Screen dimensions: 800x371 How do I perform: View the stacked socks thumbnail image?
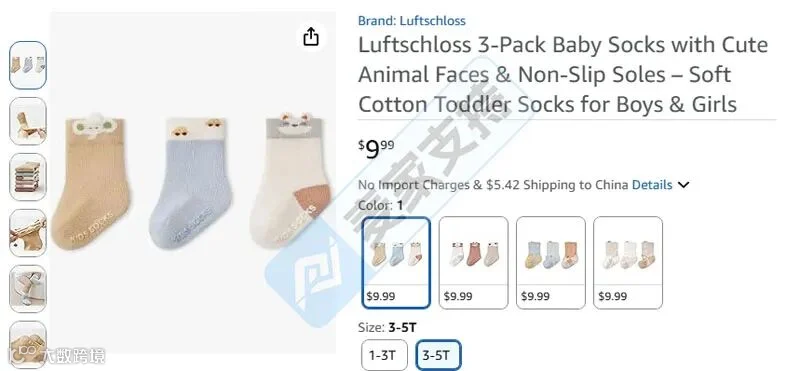[28, 177]
